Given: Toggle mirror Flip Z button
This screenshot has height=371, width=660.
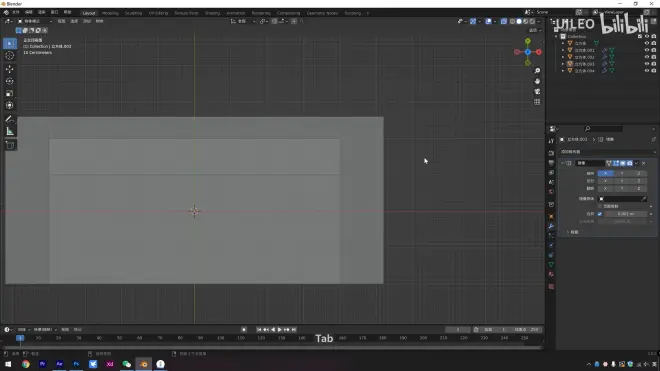Looking at the screenshot, I should point(639,189).
